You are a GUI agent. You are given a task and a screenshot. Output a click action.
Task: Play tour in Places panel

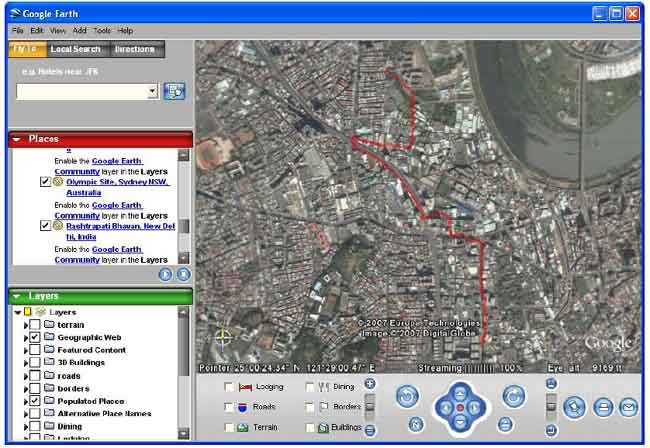pyautogui.click(x=165, y=274)
